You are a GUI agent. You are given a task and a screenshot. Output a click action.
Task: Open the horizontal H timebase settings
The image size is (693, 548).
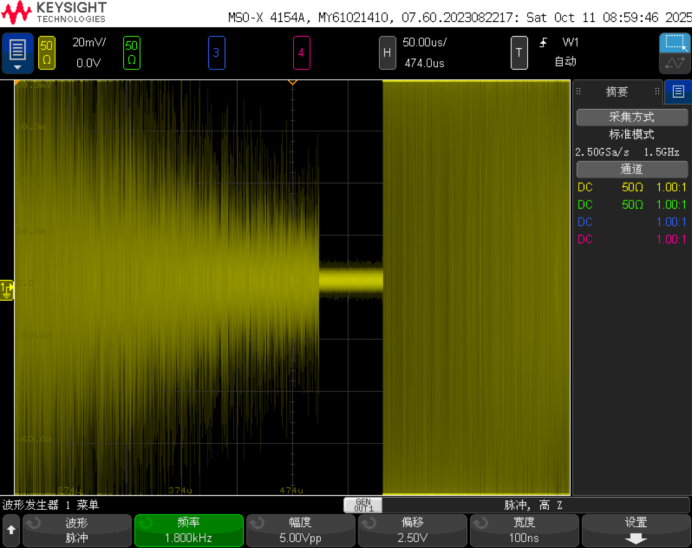[x=387, y=53]
